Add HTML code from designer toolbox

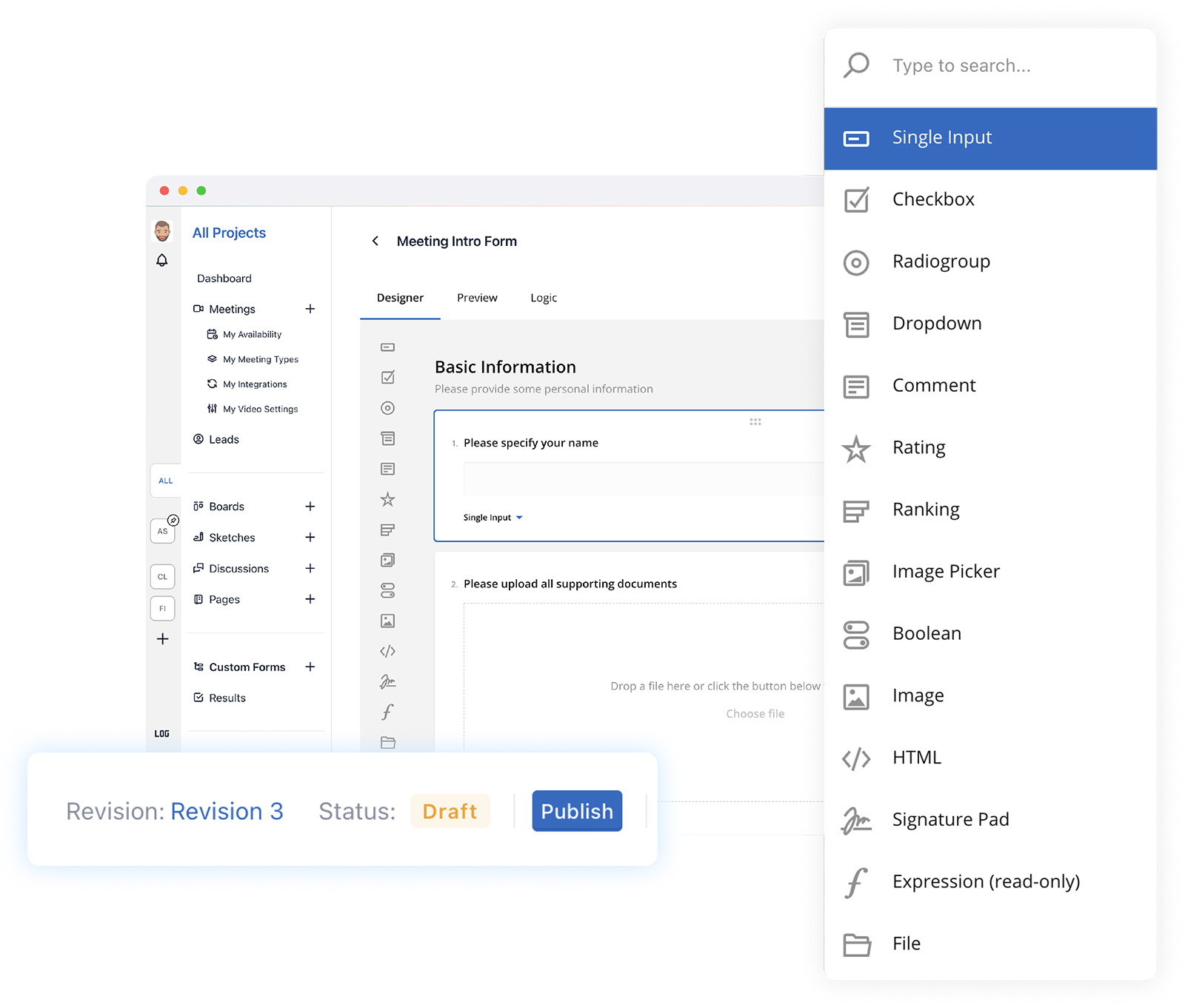pyautogui.click(x=387, y=651)
